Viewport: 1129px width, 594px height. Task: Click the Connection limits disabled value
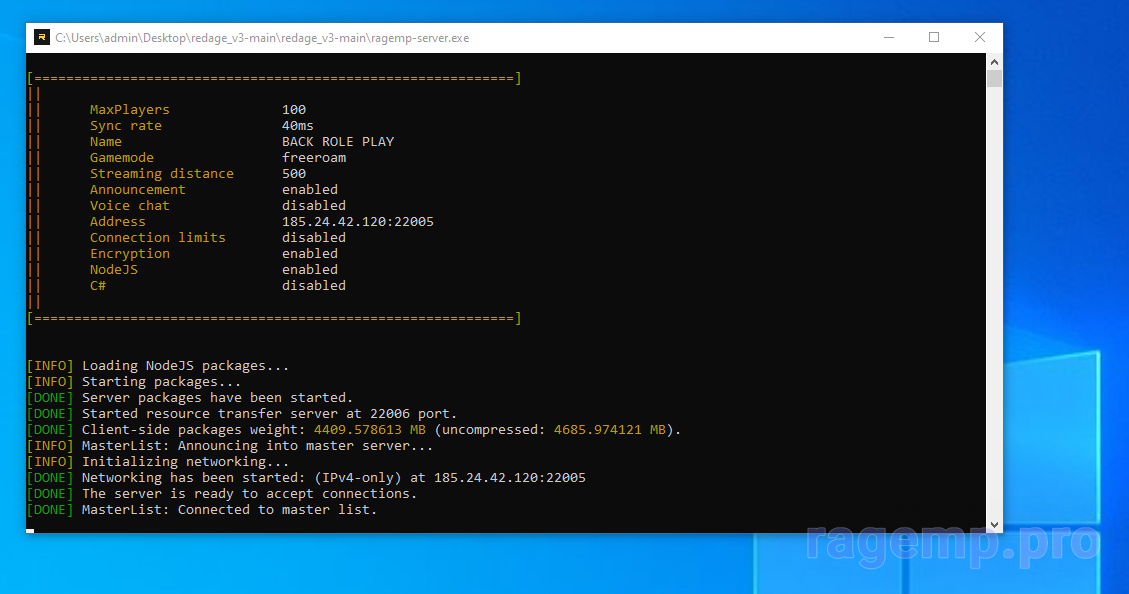click(314, 238)
